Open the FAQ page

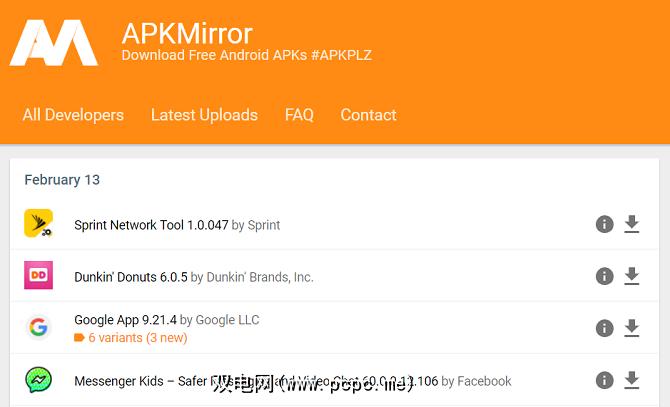coord(299,115)
